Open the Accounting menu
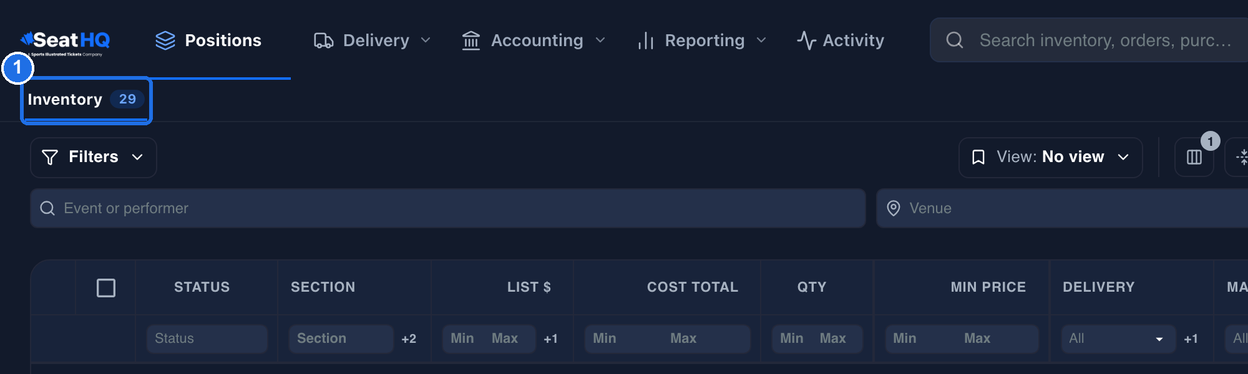The width and height of the screenshot is (1248, 374). 534,41
